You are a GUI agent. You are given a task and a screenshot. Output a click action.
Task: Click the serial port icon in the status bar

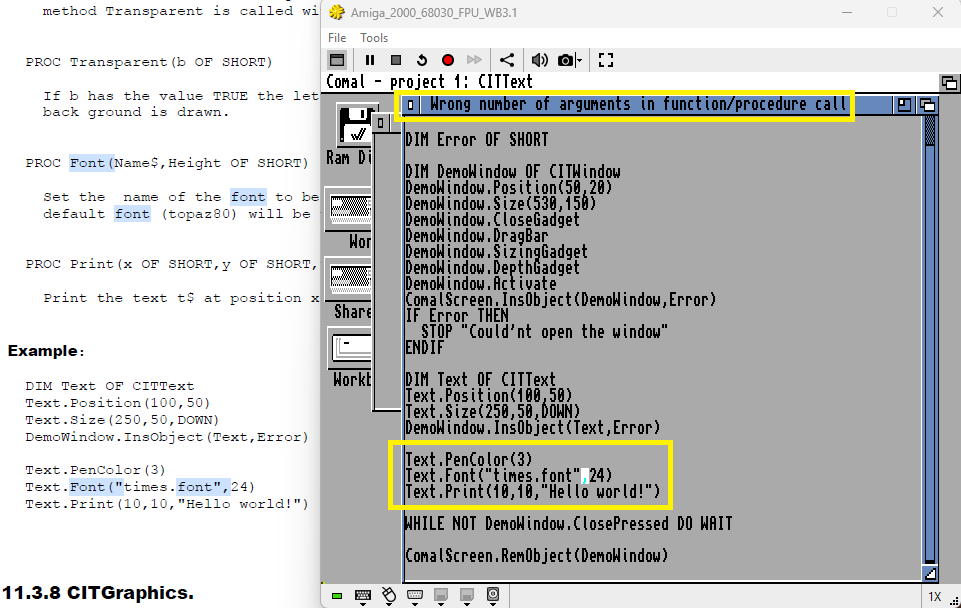point(415,596)
